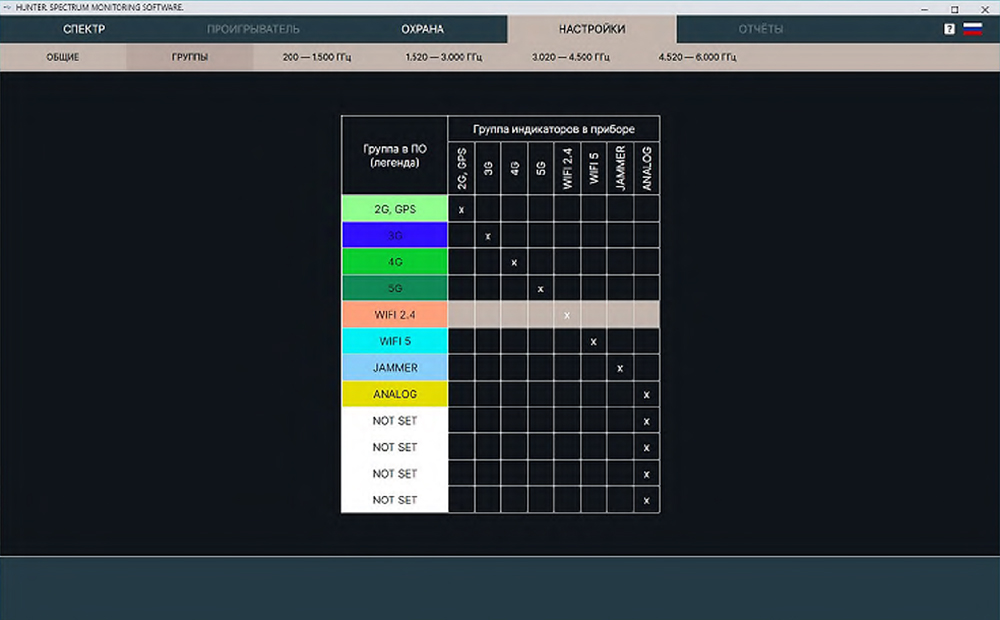Click the light green 2G, GPS color swatch
1000x620 pixels.
tap(394, 209)
